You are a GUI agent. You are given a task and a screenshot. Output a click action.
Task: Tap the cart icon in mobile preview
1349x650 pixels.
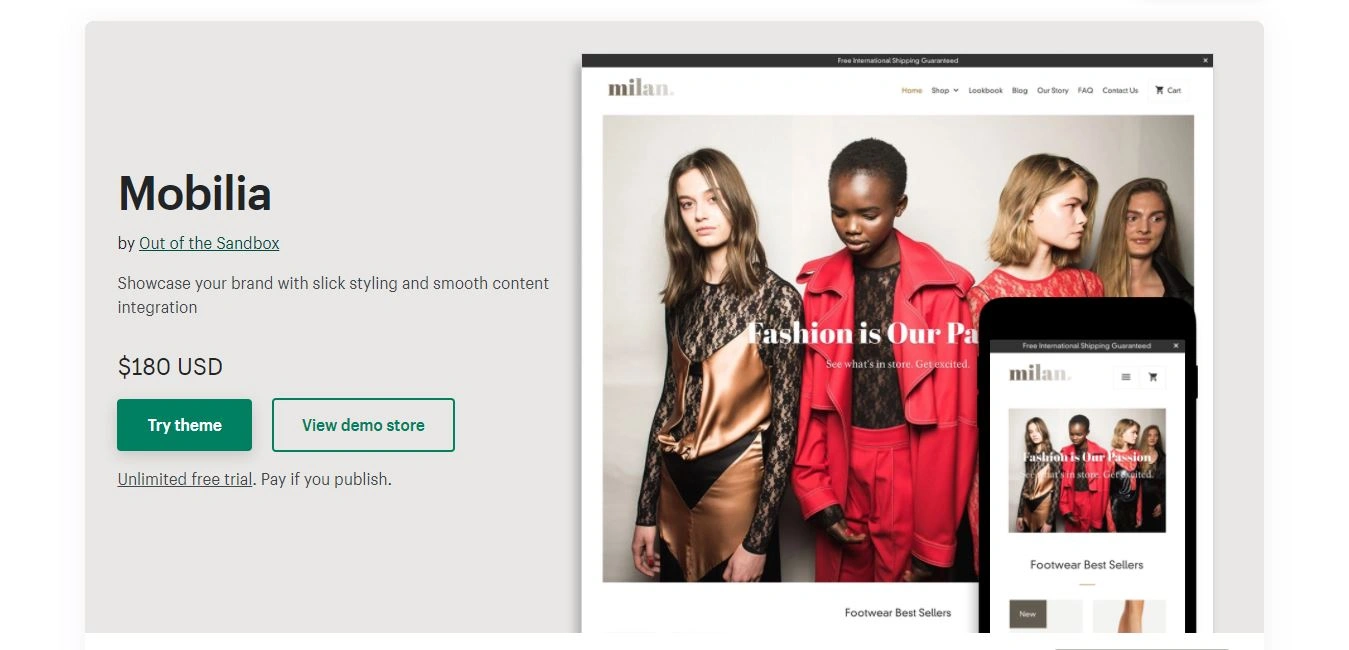1153,377
